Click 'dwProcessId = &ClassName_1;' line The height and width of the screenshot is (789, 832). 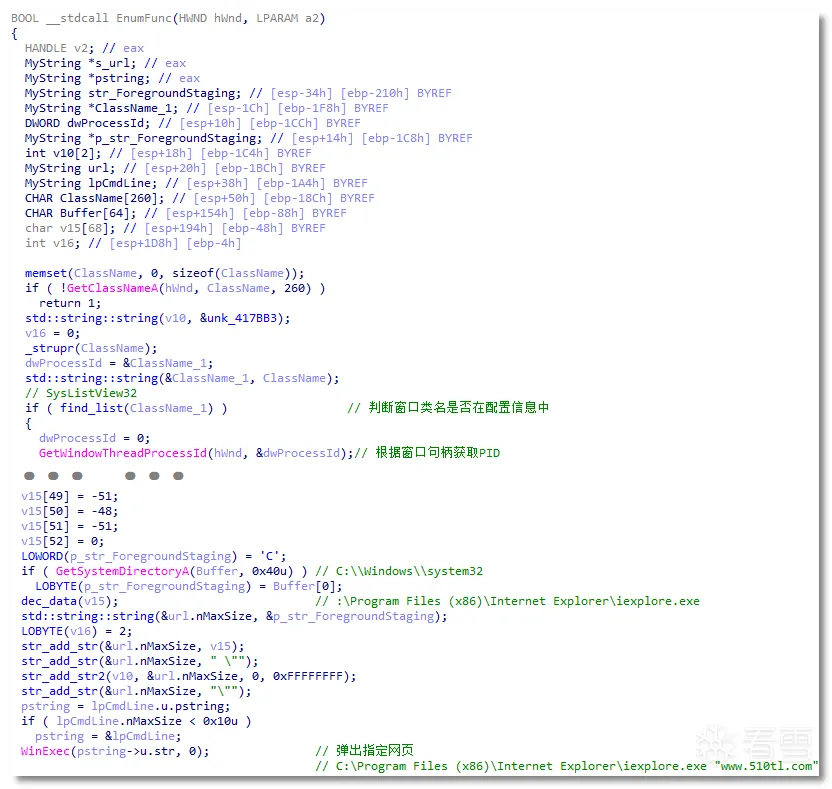119,363
